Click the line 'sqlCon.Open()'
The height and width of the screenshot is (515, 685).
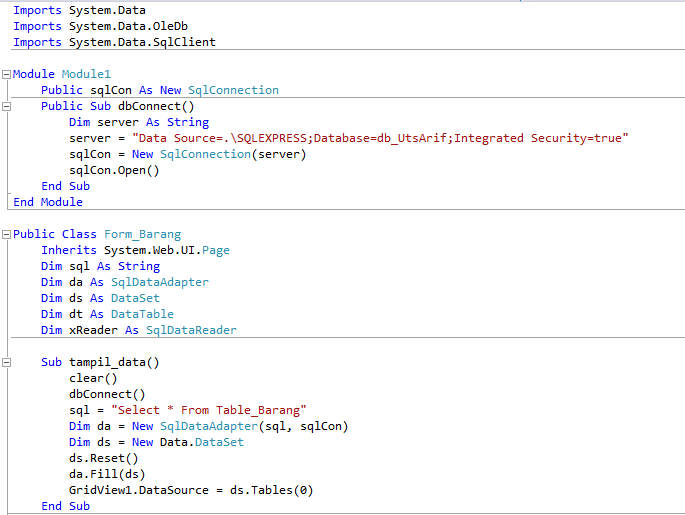pos(114,170)
